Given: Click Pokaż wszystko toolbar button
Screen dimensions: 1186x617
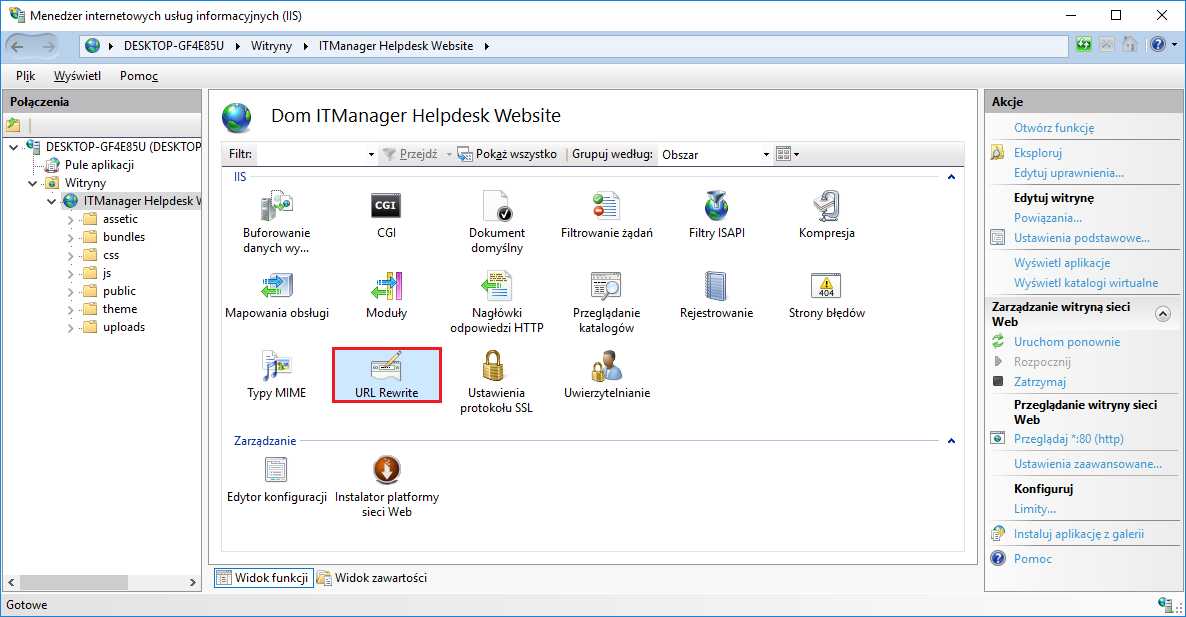Looking at the screenshot, I should [508, 154].
